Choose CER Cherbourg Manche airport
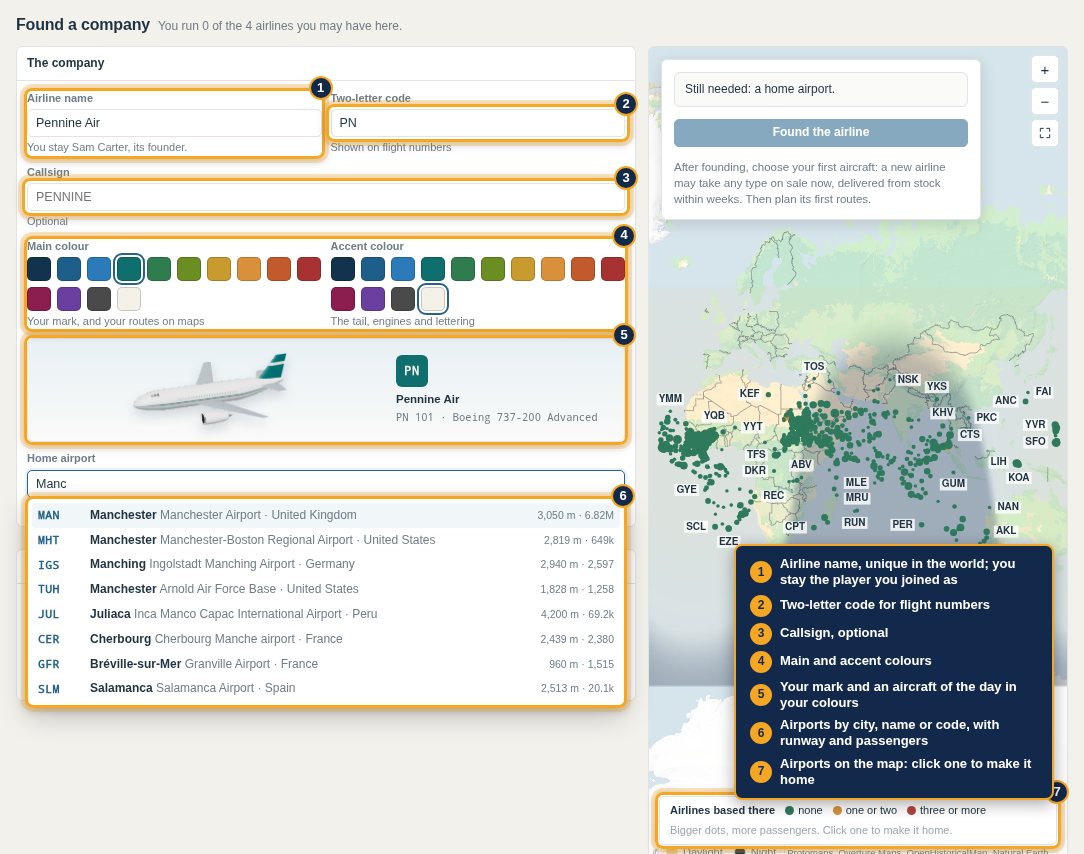Viewport: 1084px width, 854px height. pos(326,639)
